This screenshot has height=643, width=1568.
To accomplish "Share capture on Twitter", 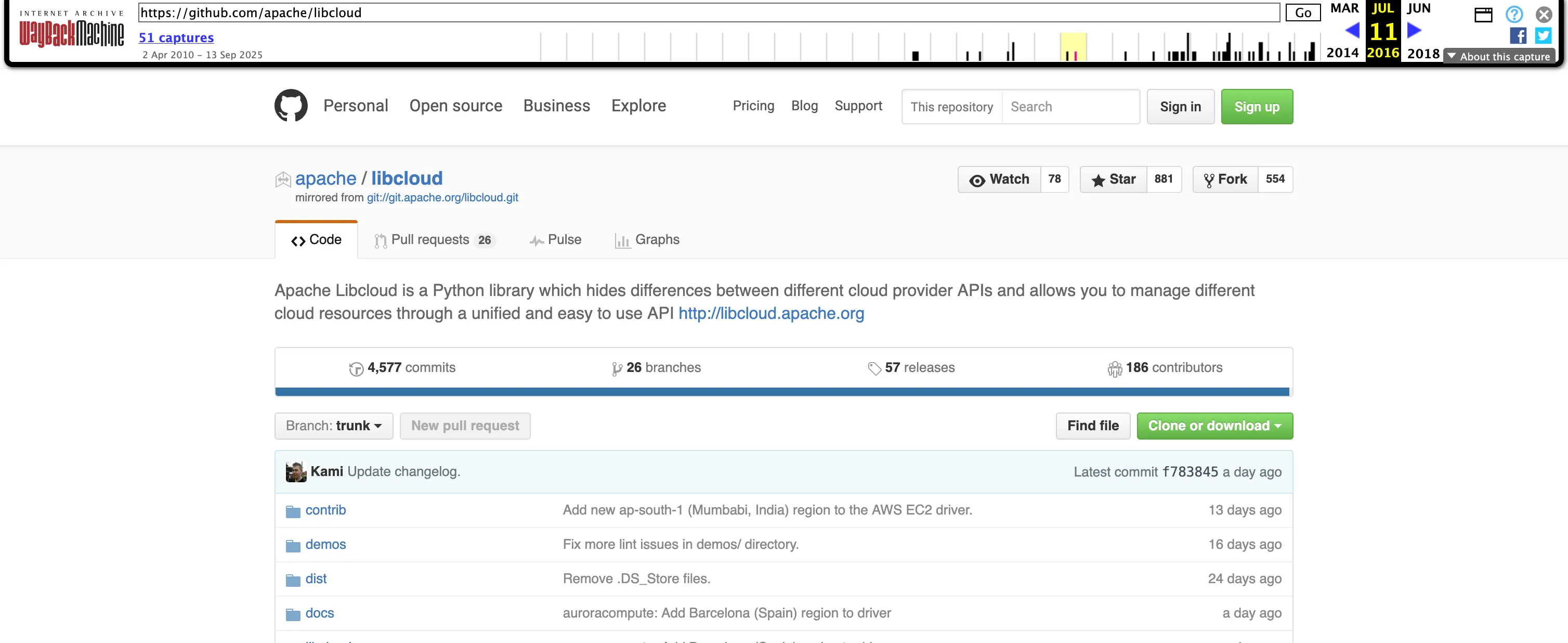I will [1543, 36].
